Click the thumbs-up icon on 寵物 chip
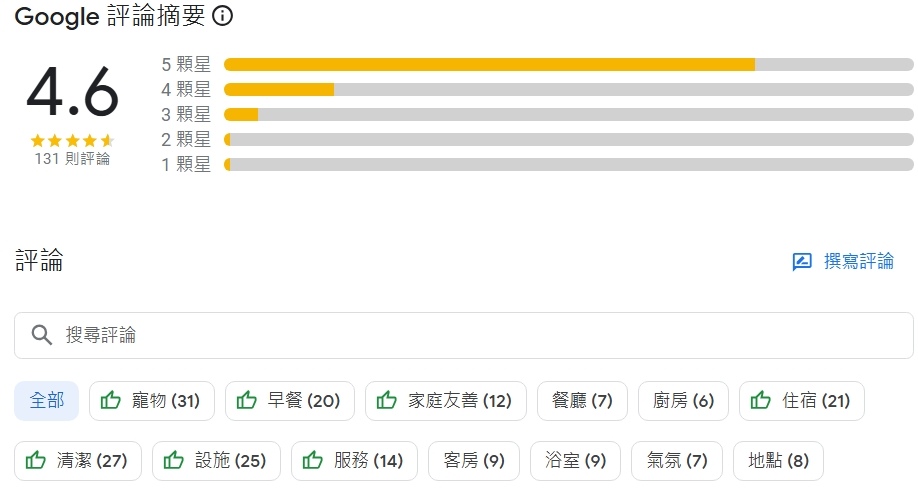The image size is (918, 488). [x=111, y=401]
